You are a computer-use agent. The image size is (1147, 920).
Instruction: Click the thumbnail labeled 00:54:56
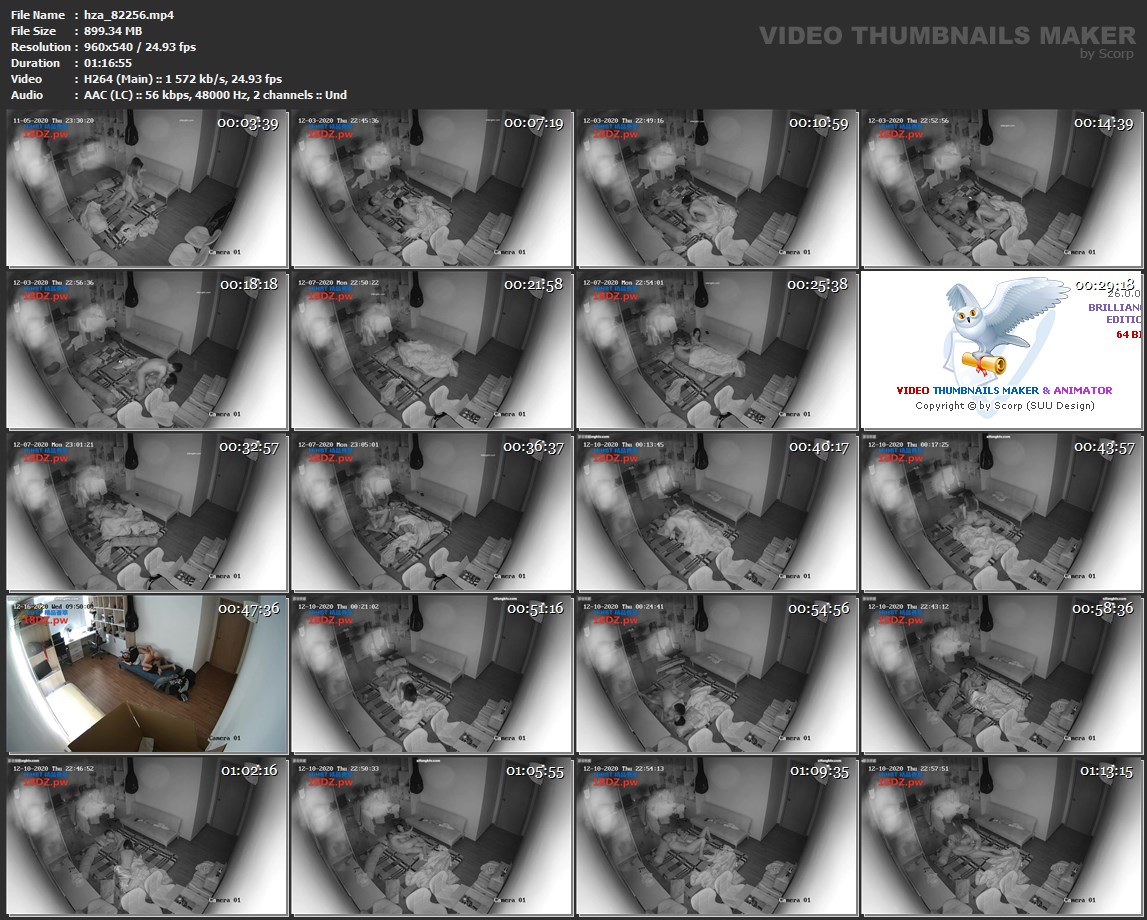pos(716,674)
